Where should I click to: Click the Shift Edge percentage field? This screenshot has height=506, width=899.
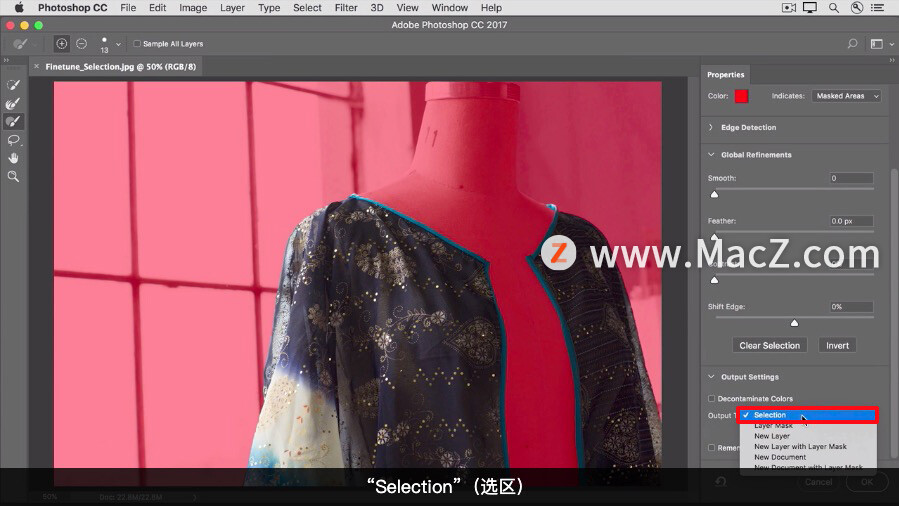coord(851,307)
